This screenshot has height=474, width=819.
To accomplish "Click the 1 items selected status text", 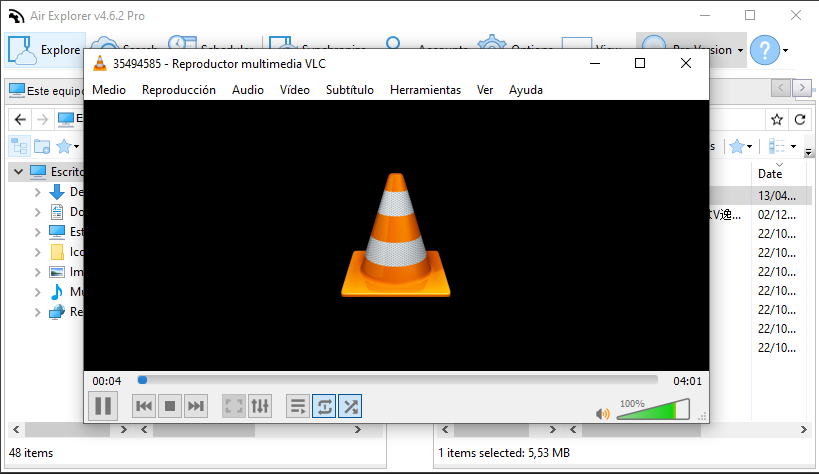I will (x=504, y=453).
